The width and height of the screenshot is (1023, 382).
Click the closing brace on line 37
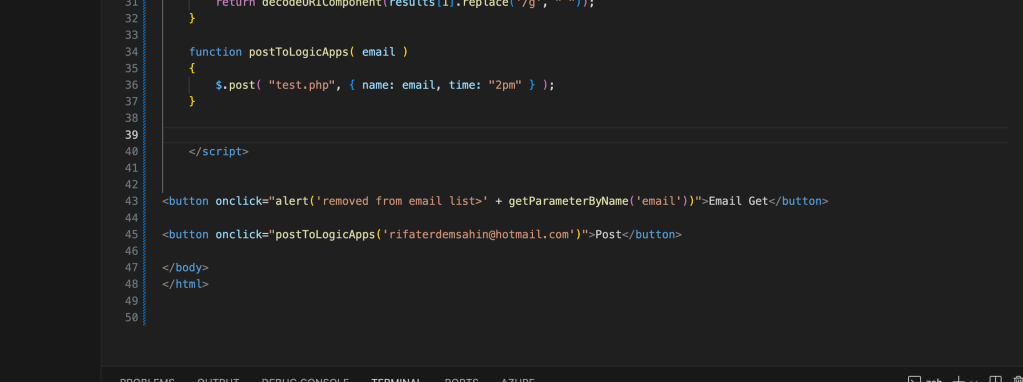tap(192, 101)
